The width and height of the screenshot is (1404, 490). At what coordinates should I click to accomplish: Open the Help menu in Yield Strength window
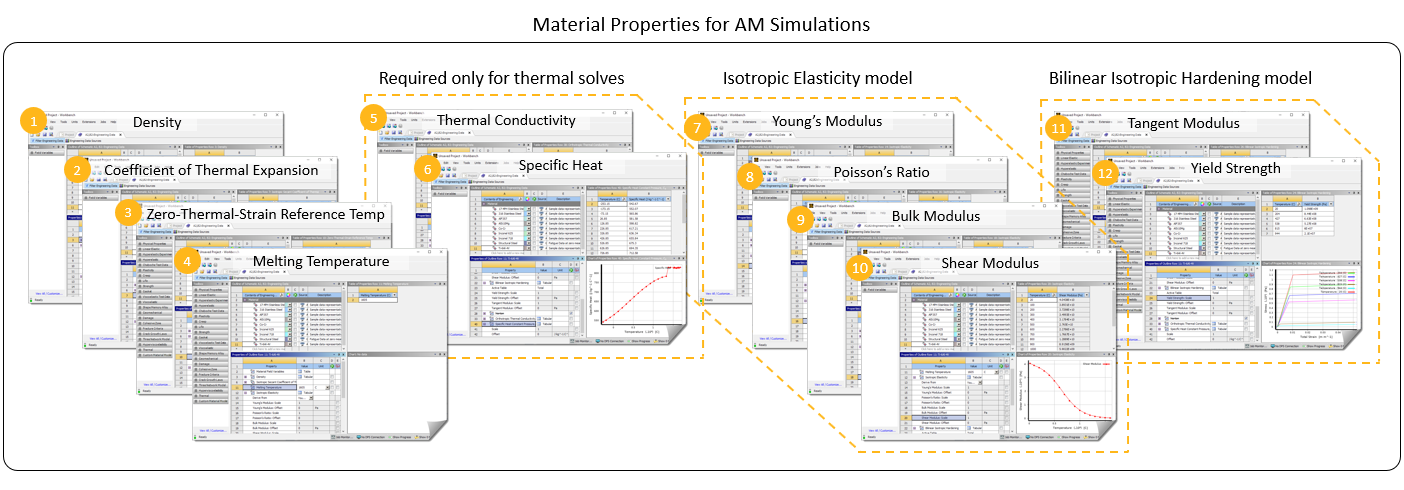point(1181,168)
